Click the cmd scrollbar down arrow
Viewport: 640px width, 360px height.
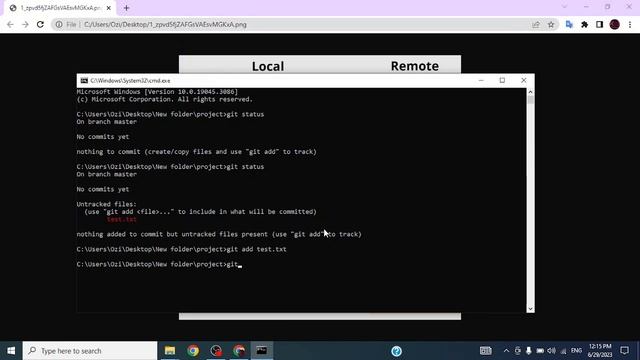[530, 309]
